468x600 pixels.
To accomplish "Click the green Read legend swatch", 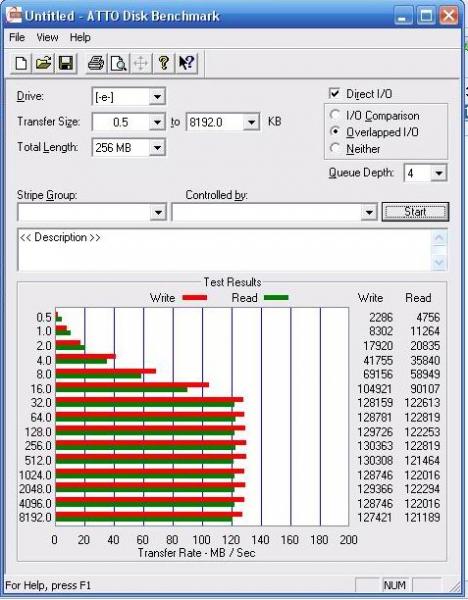I will [276, 298].
